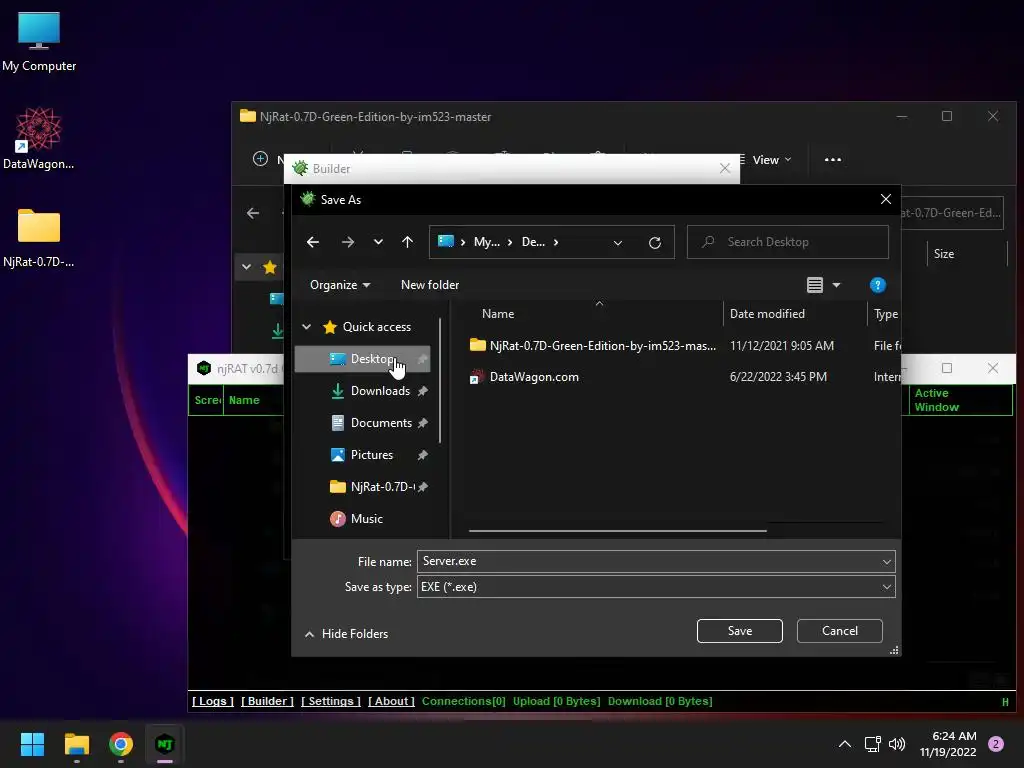
Task: Click New plus icon in File Explorer
Action: click(261, 159)
